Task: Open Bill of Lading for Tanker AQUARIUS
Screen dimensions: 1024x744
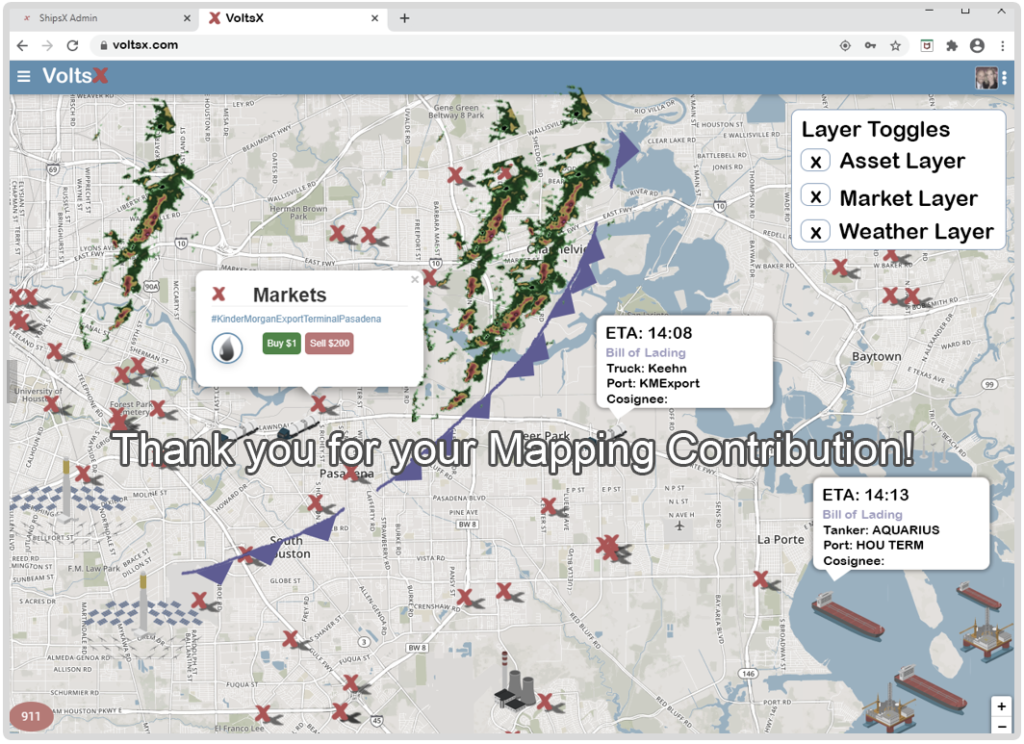Action: coord(862,515)
